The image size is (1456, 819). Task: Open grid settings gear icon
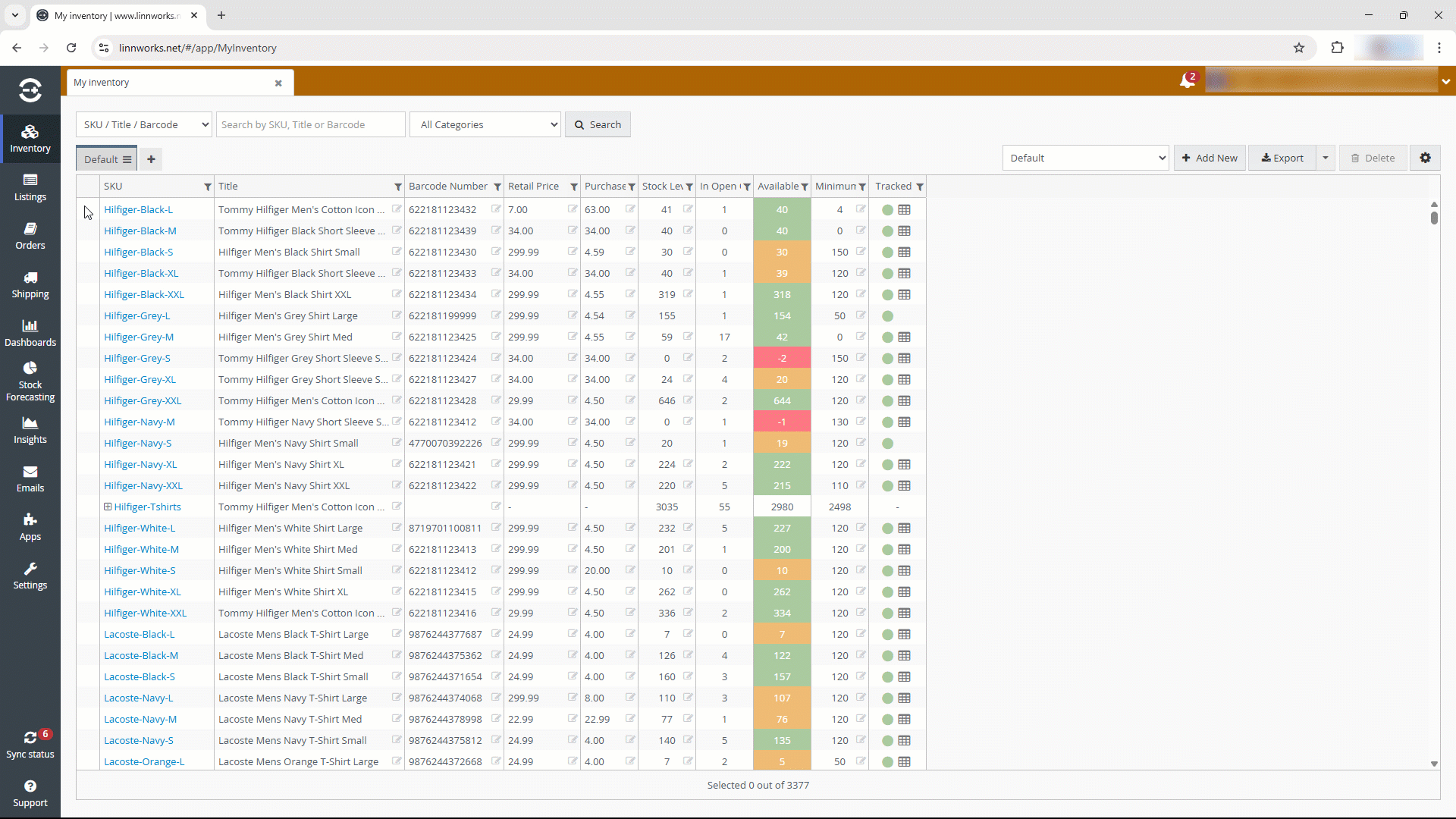click(1425, 158)
